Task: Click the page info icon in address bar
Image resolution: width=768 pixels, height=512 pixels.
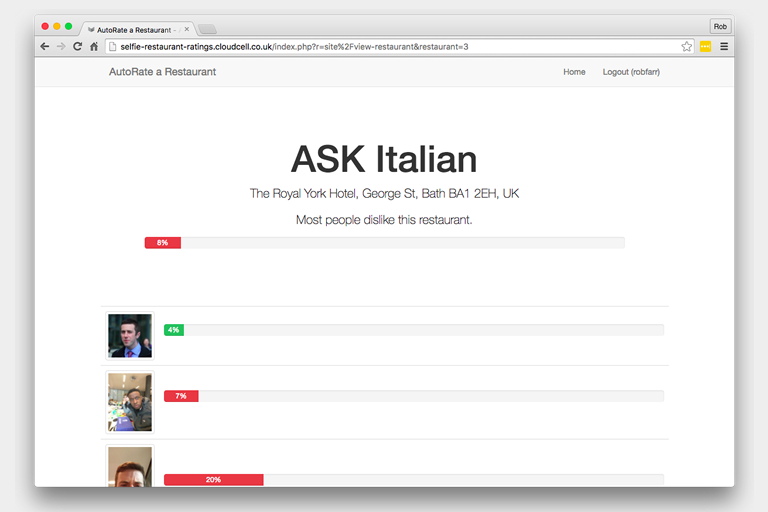Action: click(113, 47)
